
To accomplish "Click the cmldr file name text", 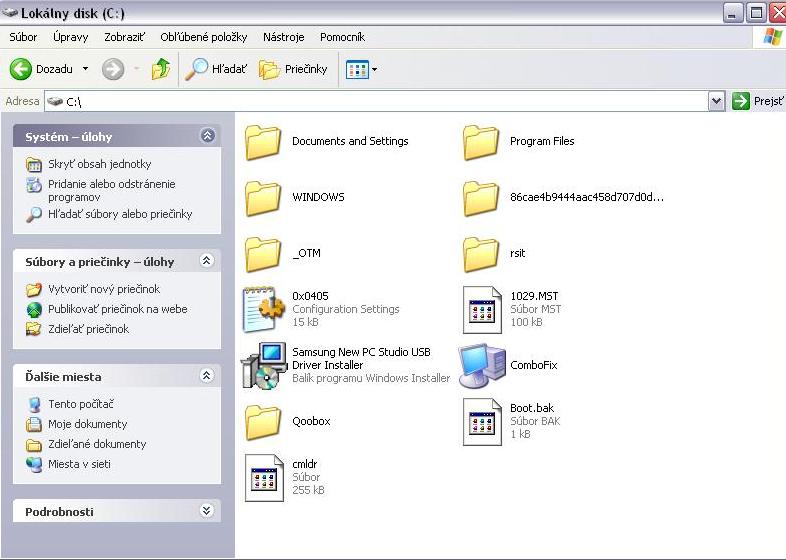I will (x=304, y=464).
